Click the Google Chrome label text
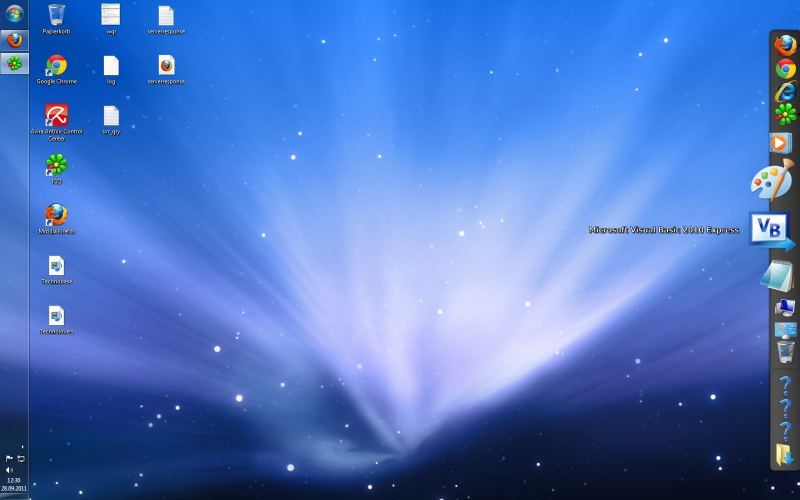 pyautogui.click(x=57, y=82)
